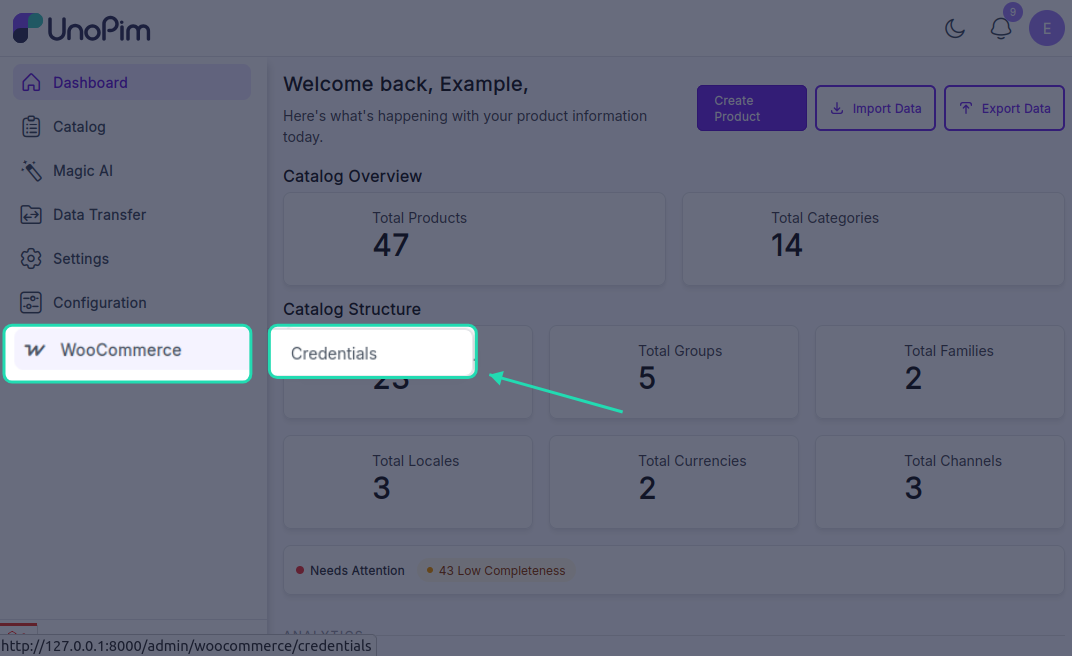Click the Catalog Structure heading
Screen dimensions: 1072x656
351,309
